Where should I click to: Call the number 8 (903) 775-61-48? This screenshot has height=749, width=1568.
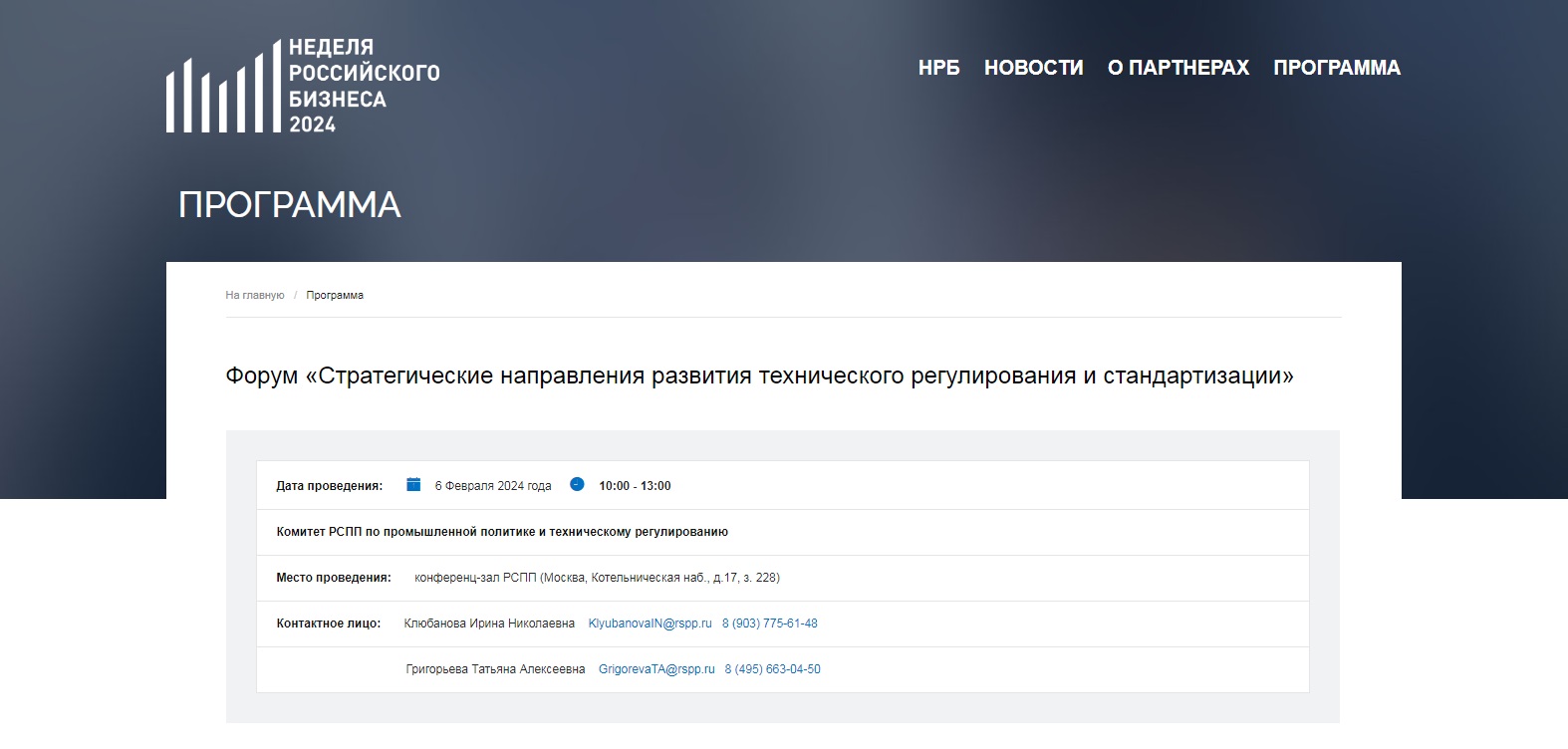click(x=770, y=624)
